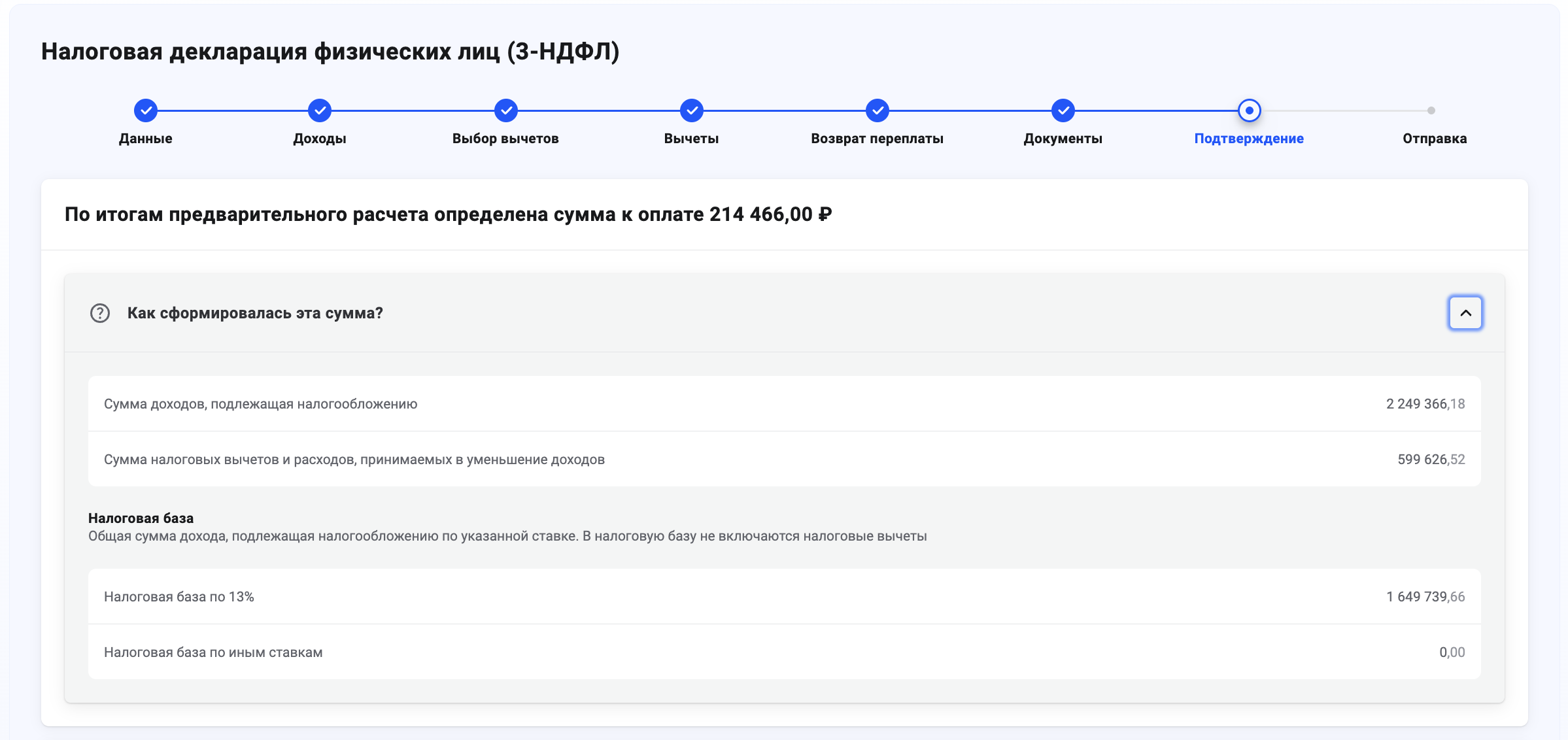Click the question mark help icon

click(x=99, y=313)
